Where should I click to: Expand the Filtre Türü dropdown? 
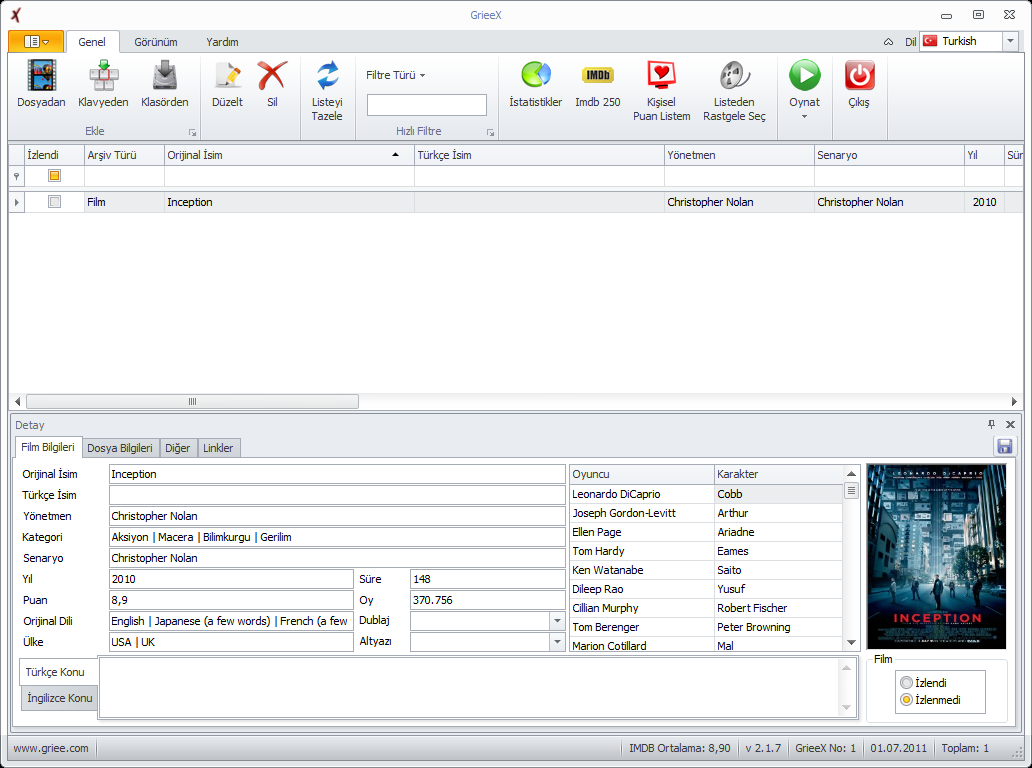[396, 75]
